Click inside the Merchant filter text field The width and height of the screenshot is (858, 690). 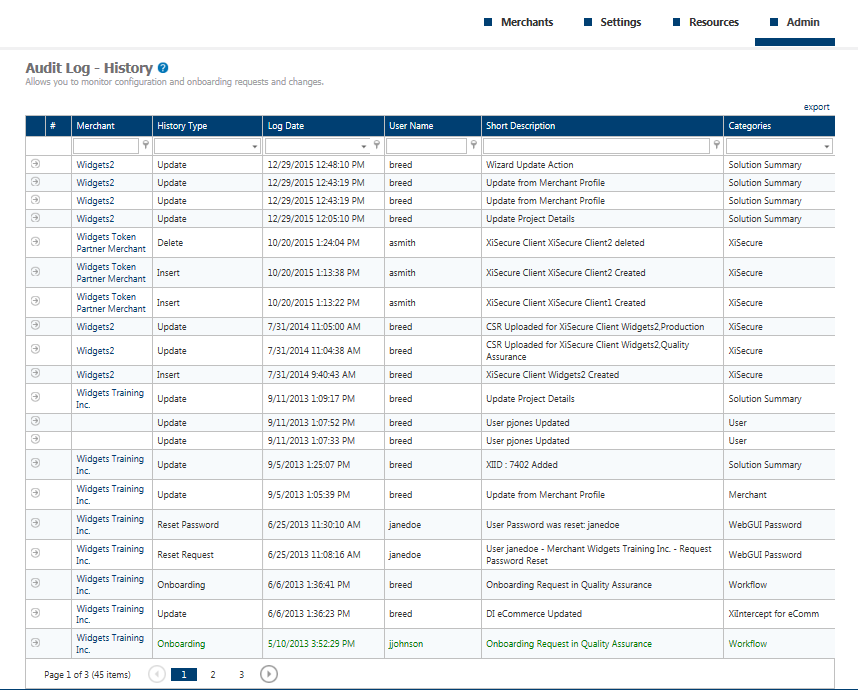[x=105, y=145]
